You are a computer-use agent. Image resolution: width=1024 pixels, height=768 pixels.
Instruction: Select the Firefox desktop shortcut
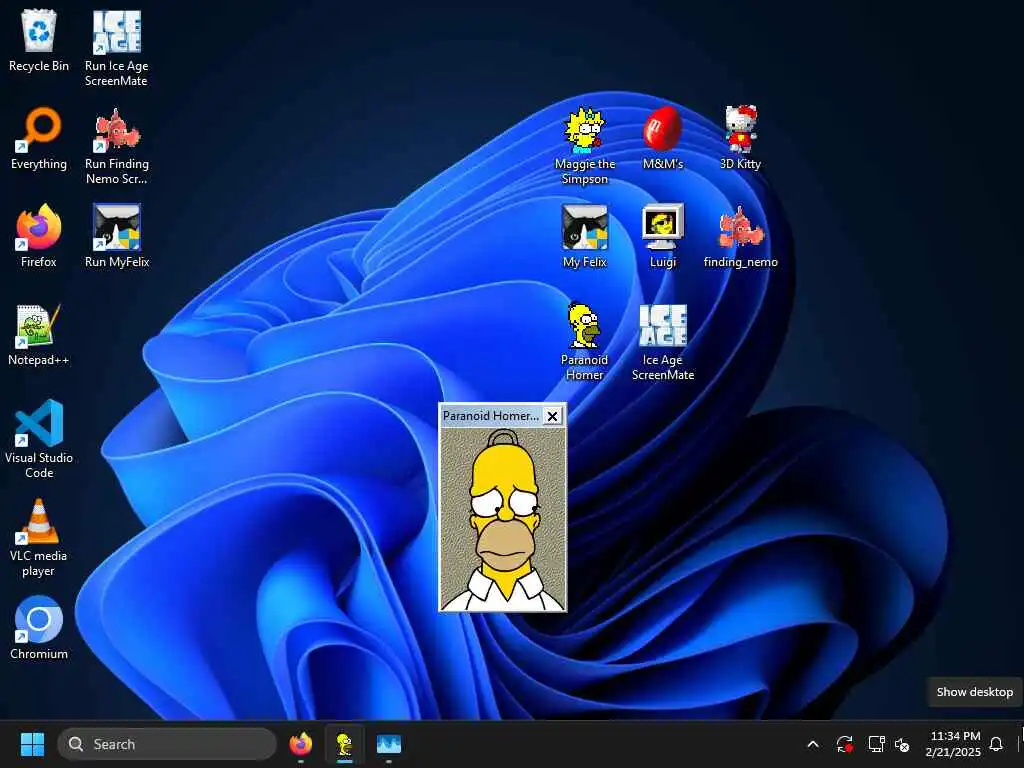coord(39,236)
